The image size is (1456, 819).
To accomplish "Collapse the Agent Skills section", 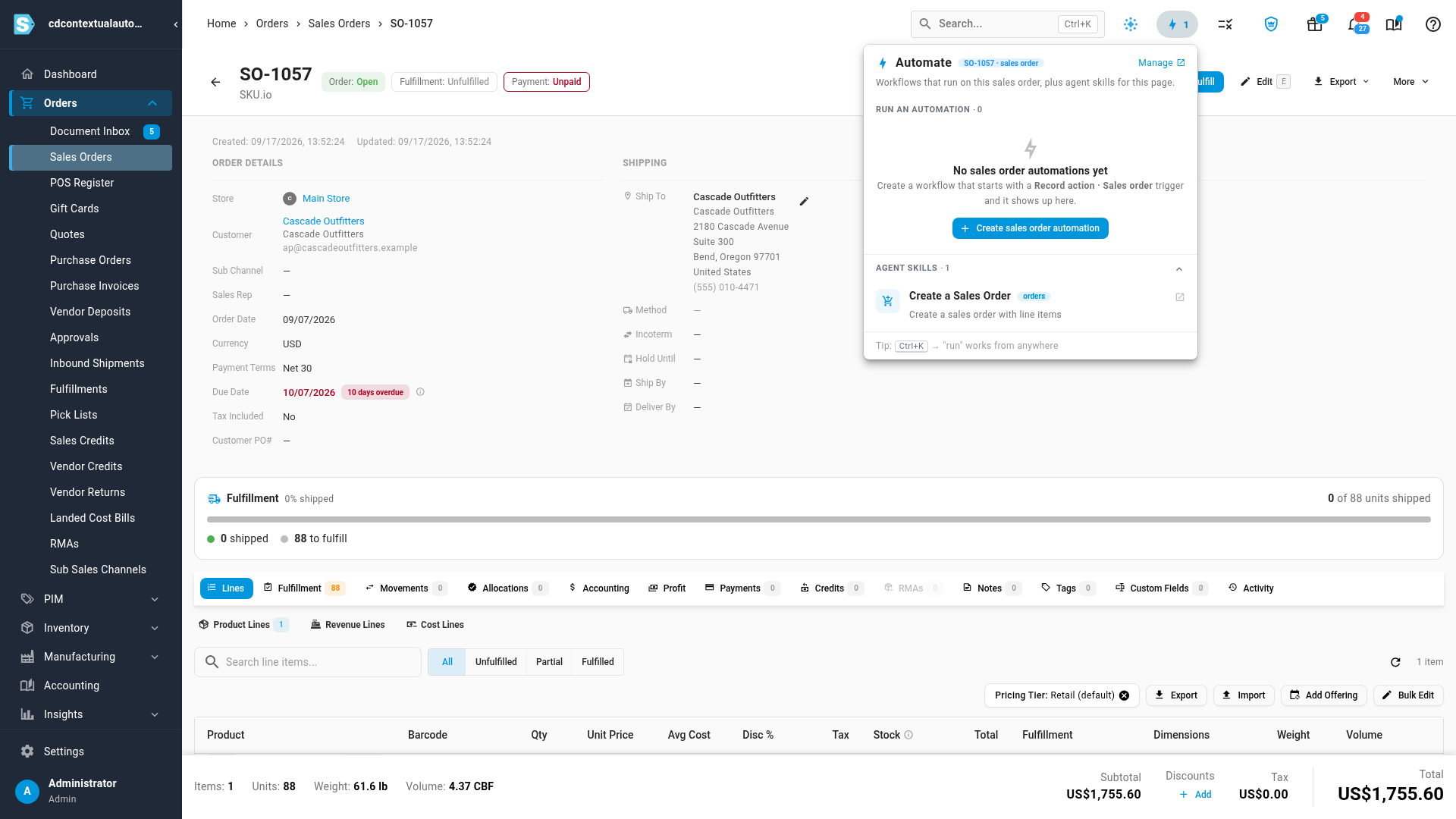I will (x=1179, y=269).
